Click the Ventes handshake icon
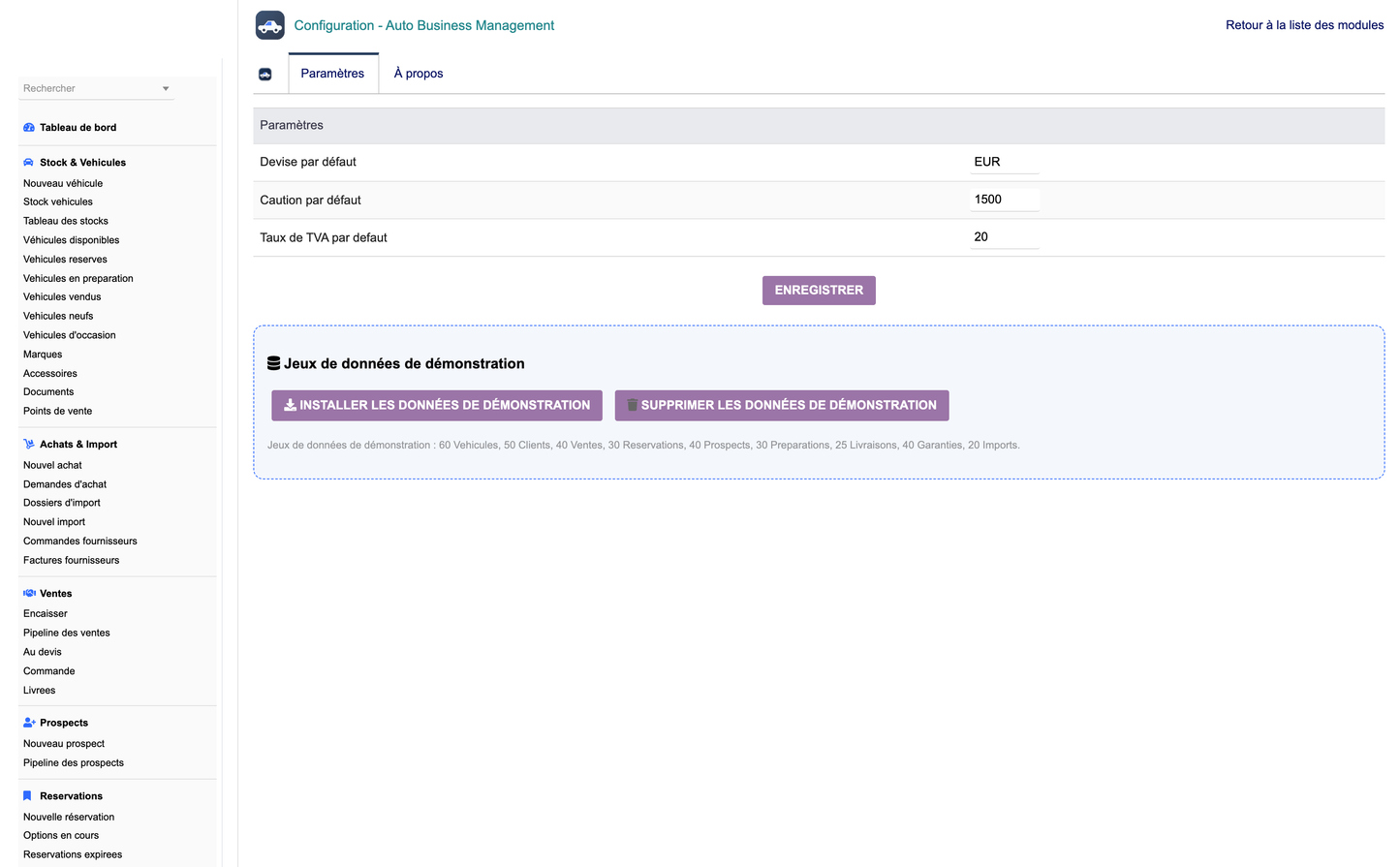Image resolution: width=1400 pixels, height=867 pixels. click(29, 594)
